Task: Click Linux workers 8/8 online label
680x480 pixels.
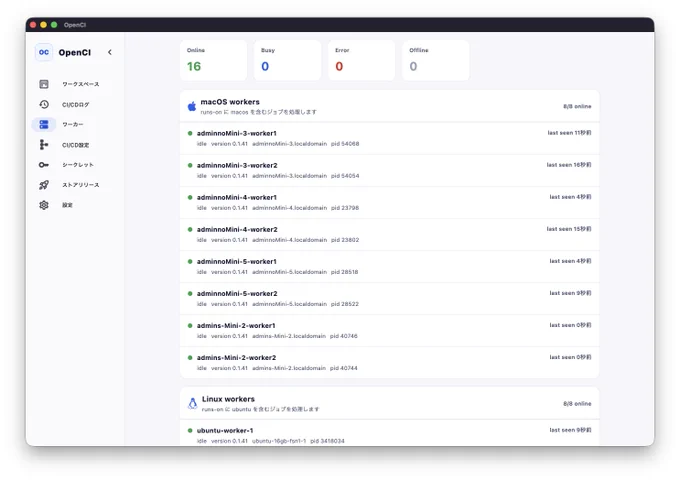Action: coord(577,404)
